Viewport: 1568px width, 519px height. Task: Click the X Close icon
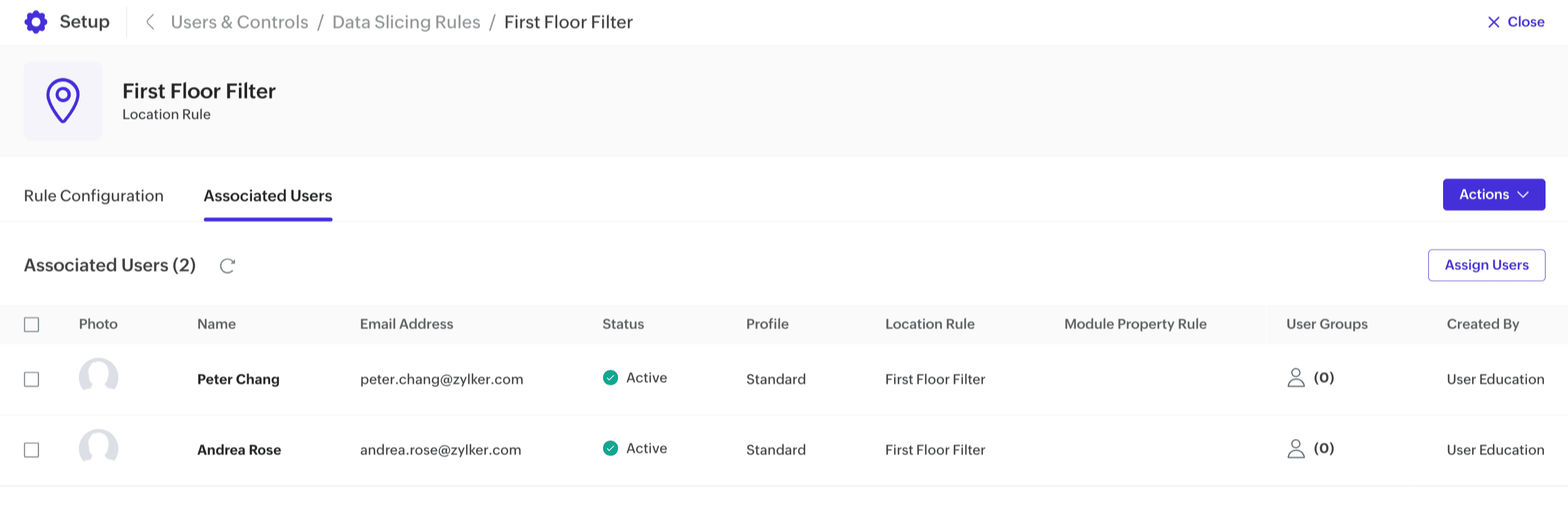(1493, 22)
